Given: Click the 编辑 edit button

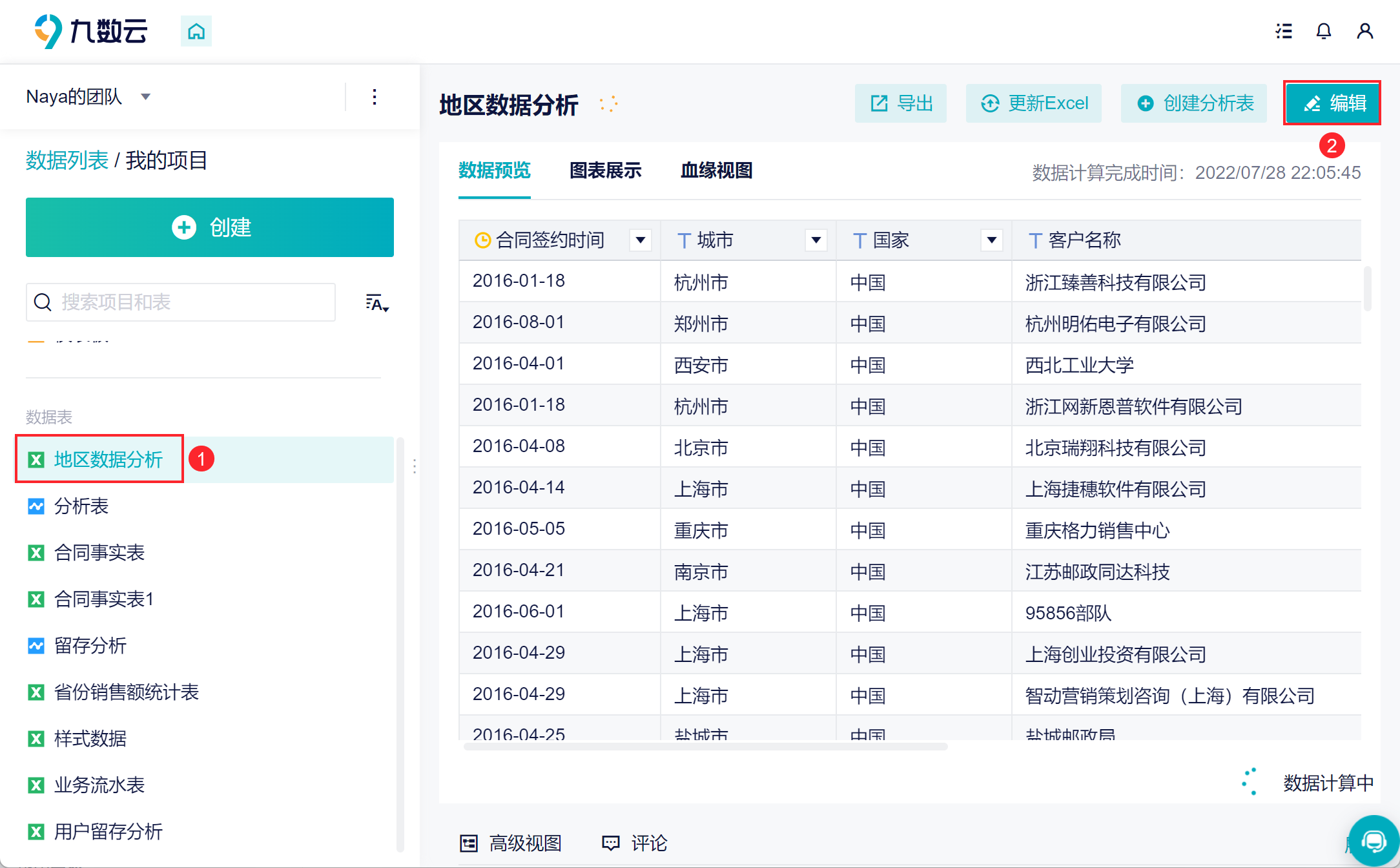Looking at the screenshot, I should [x=1332, y=103].
